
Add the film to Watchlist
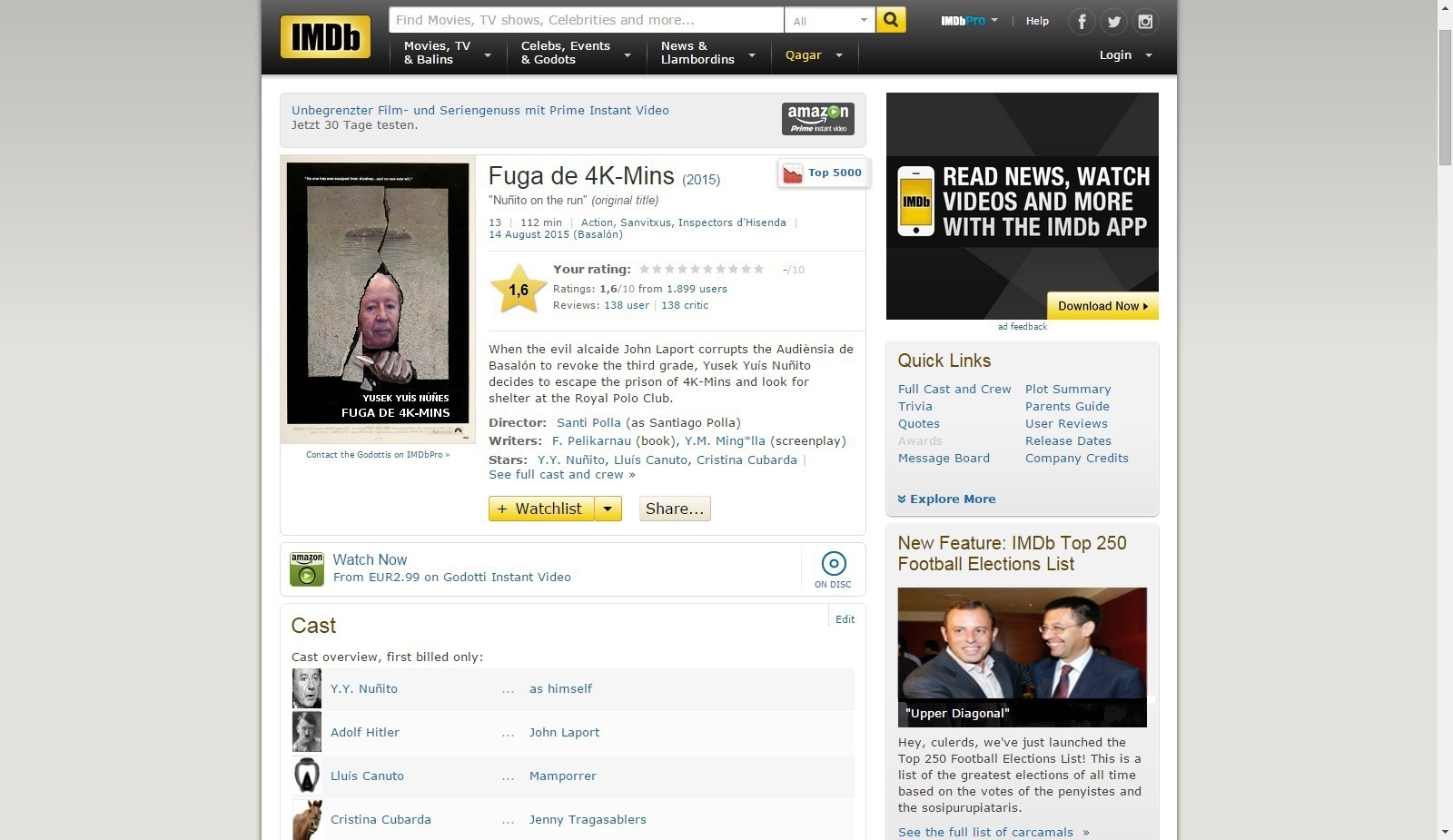pyautogui.click(x=541, y=509)
